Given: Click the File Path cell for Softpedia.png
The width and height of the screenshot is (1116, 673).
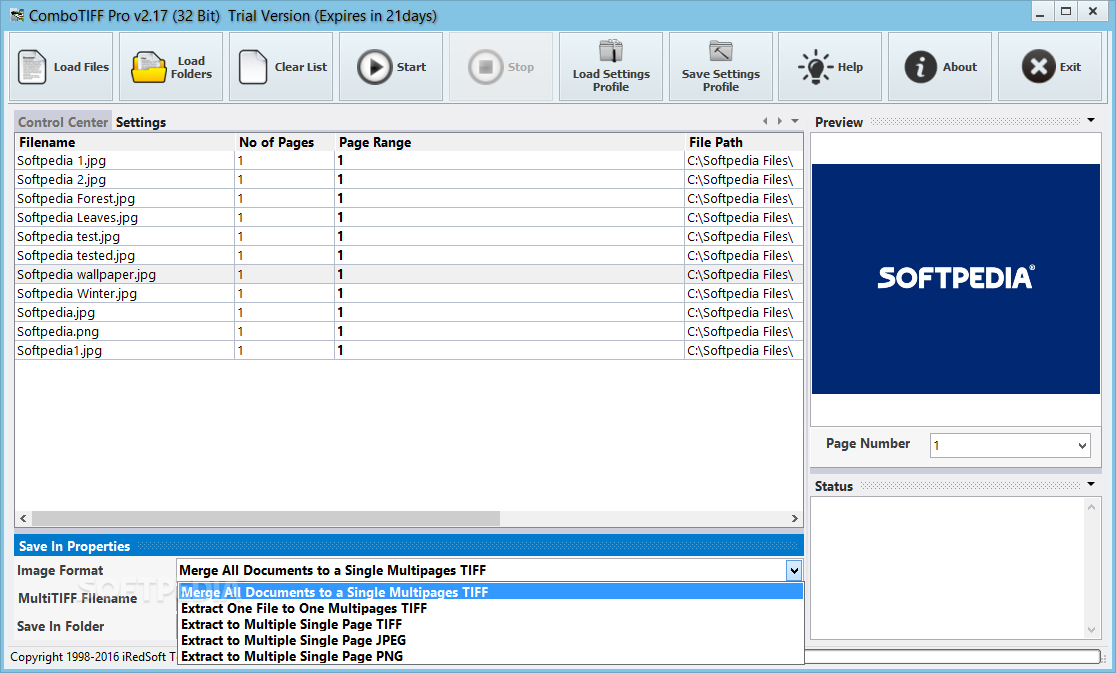Looking at the screenshot, I should tap(744, 331).
